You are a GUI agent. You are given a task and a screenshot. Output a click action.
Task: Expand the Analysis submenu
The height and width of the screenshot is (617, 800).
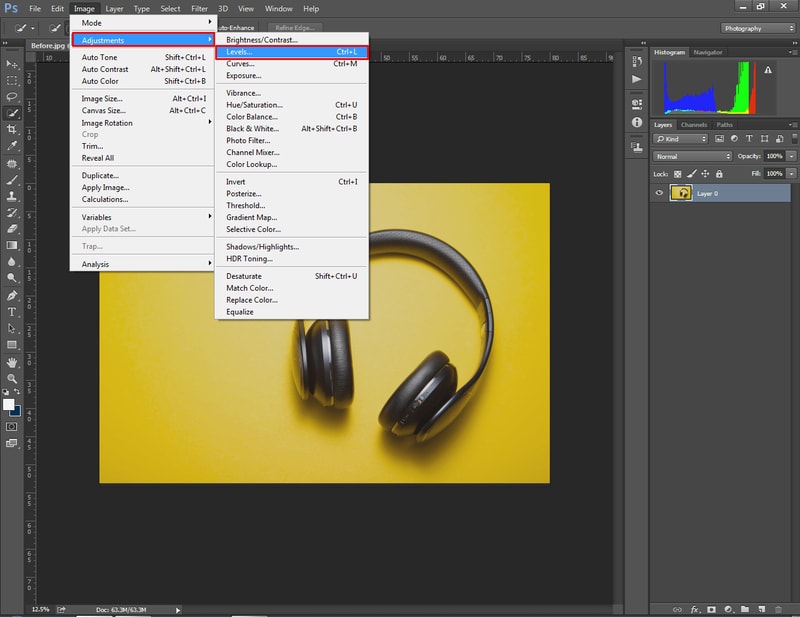(142, 264)
